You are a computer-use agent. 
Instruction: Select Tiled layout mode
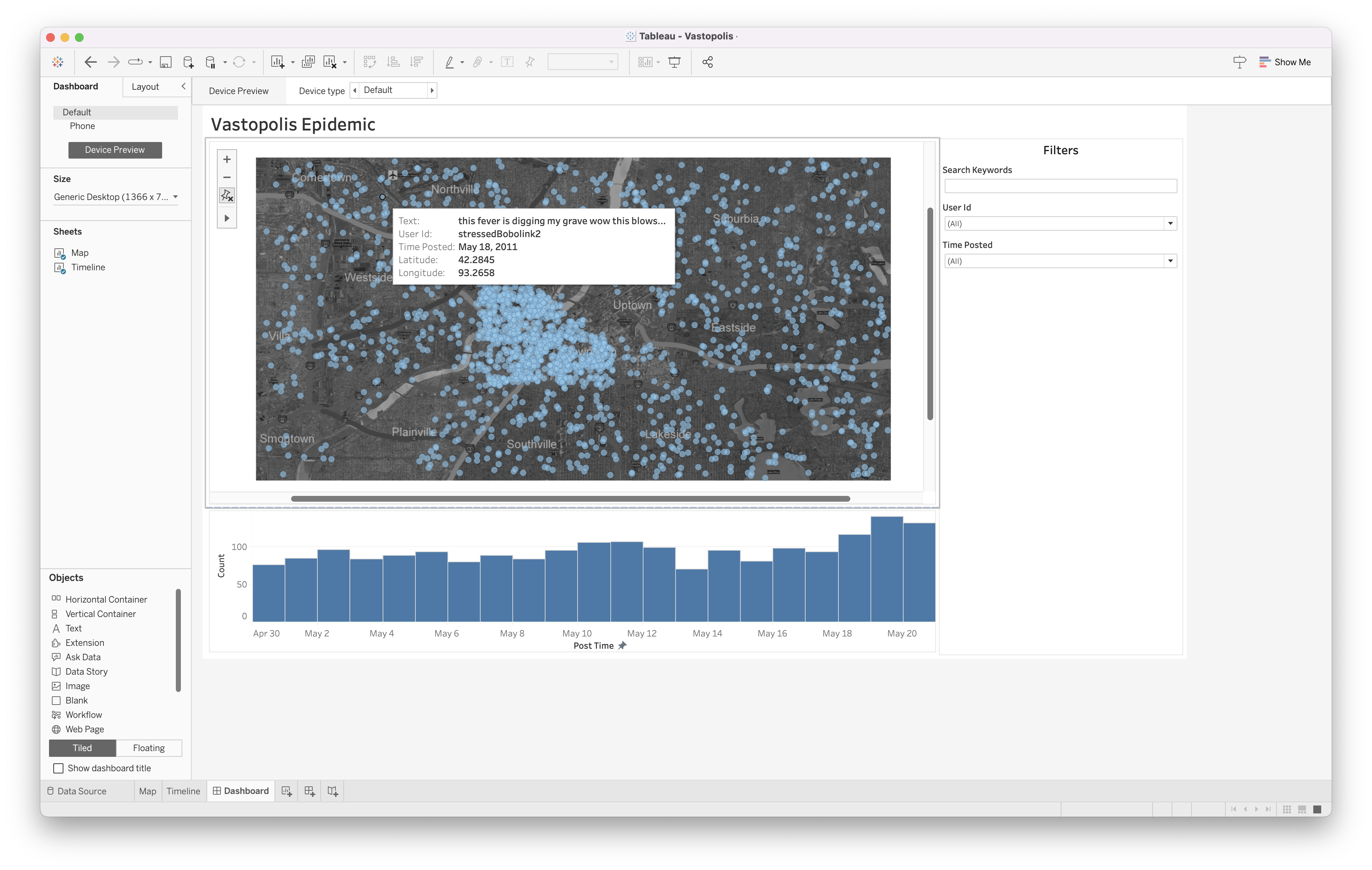(82, 747)
